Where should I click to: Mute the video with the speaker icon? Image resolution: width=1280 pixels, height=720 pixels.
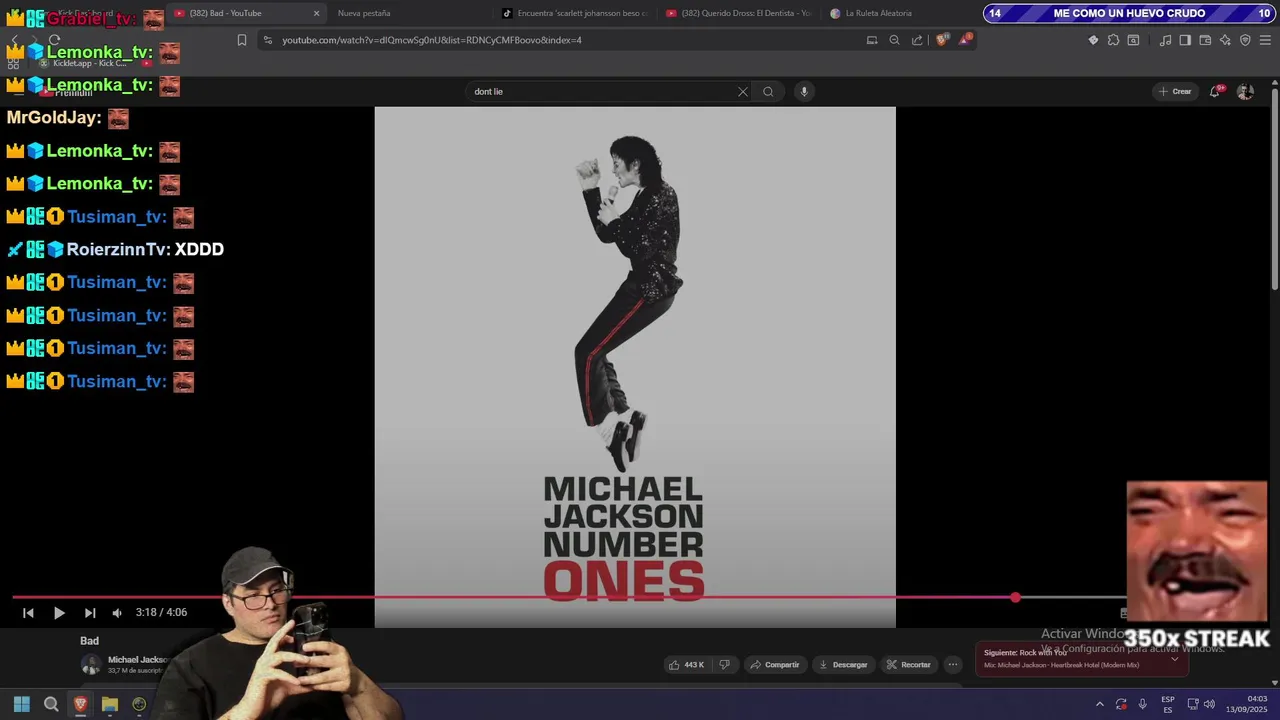click(117, 613)
